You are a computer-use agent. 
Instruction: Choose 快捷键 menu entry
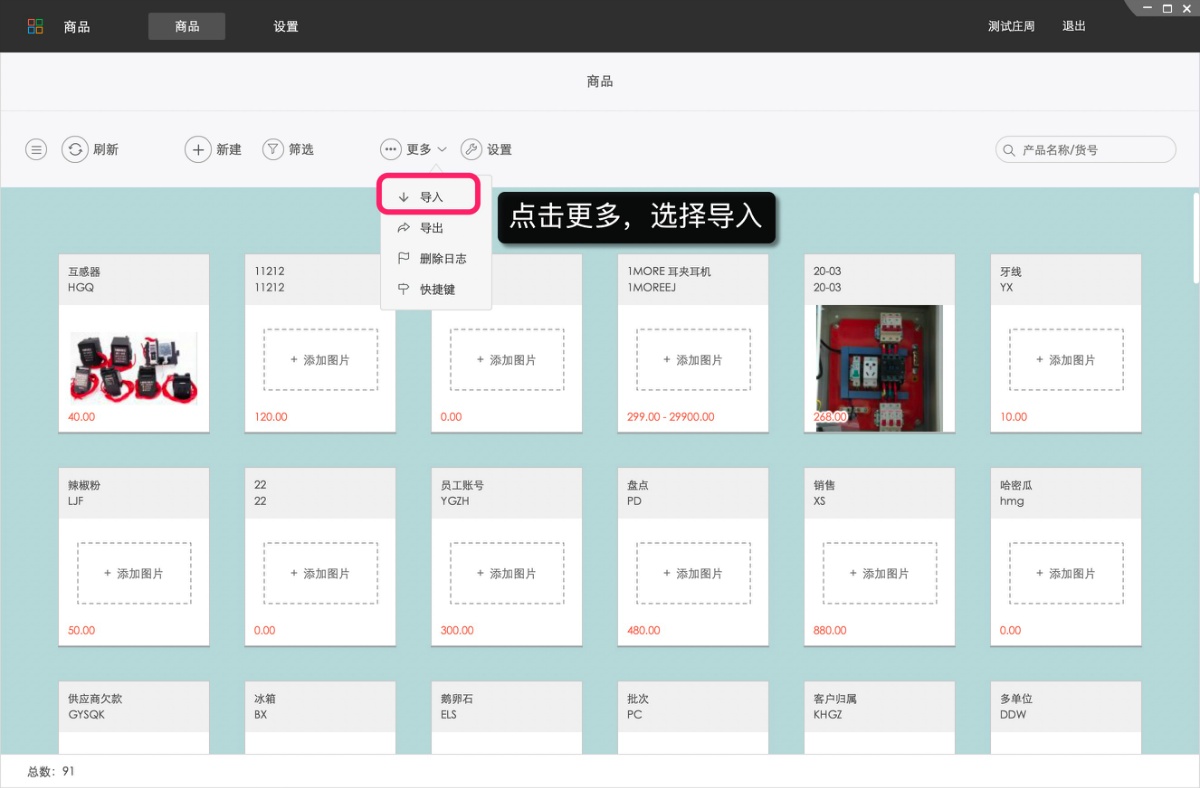[x=436, y=289]
